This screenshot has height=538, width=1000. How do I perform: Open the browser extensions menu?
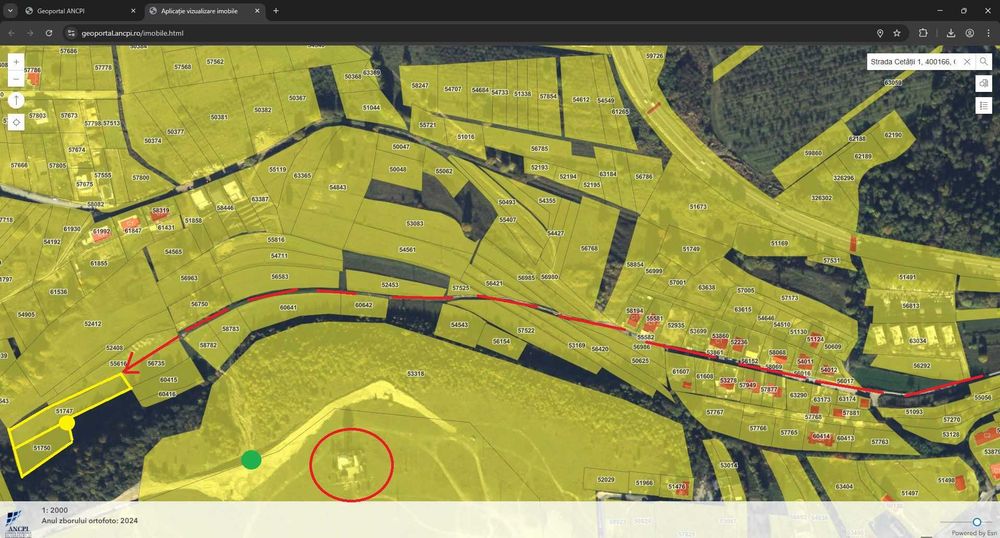pos(923,33)
